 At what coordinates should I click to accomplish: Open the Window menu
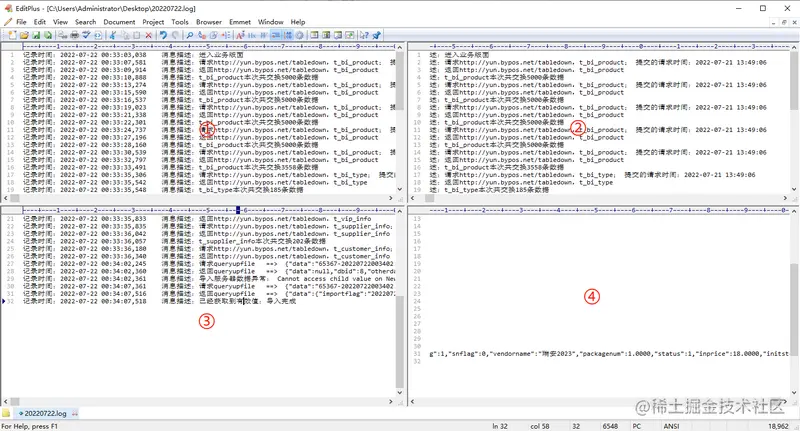click(x=270, y=22)
